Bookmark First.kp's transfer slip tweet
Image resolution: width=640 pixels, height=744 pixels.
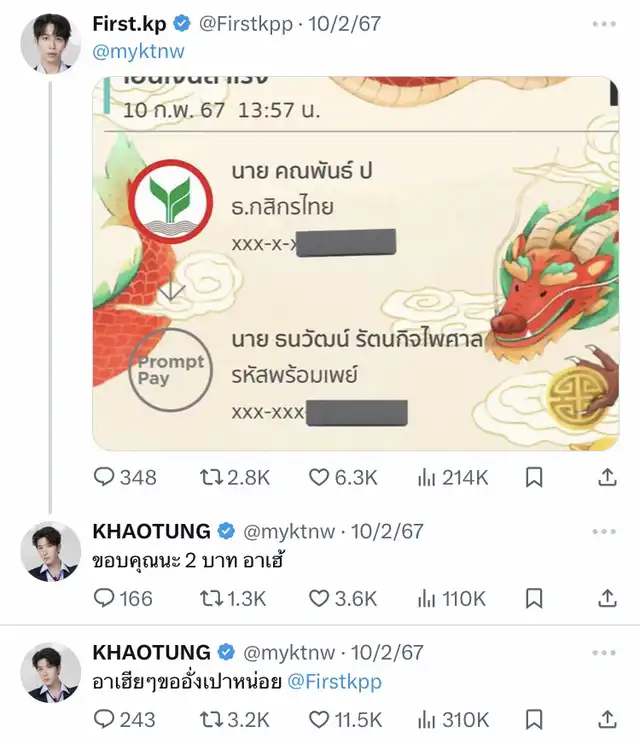click(534, 478)
